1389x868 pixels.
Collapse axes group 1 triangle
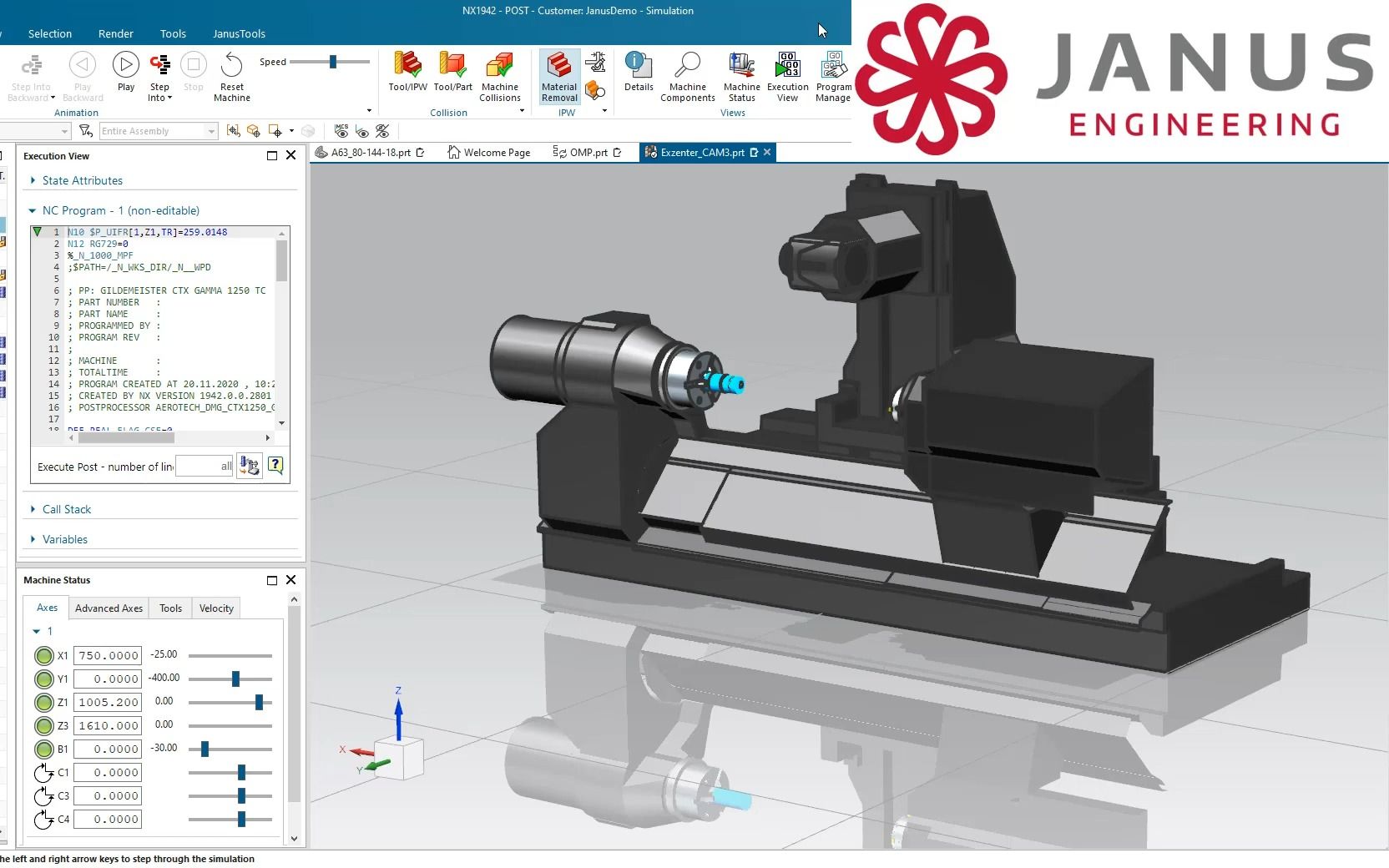tap(37, 631)
